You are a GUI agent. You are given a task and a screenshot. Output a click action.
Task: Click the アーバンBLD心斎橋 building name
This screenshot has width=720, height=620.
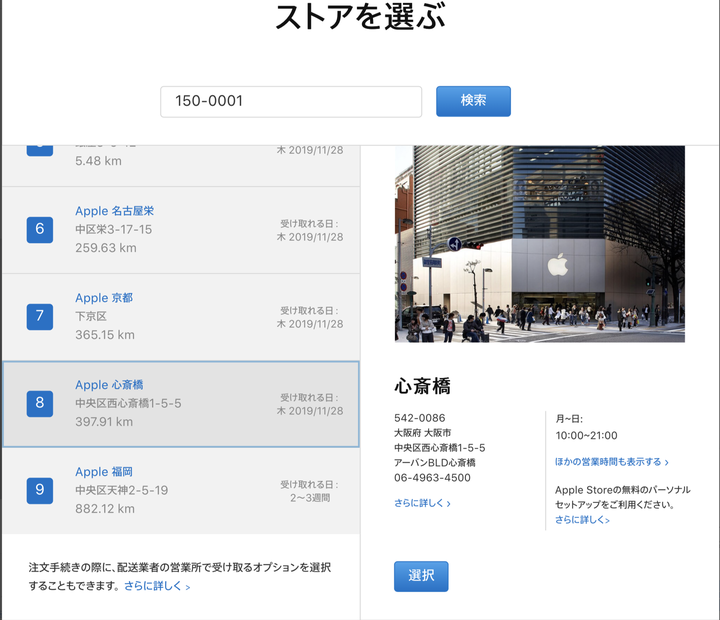click(435, 462)
